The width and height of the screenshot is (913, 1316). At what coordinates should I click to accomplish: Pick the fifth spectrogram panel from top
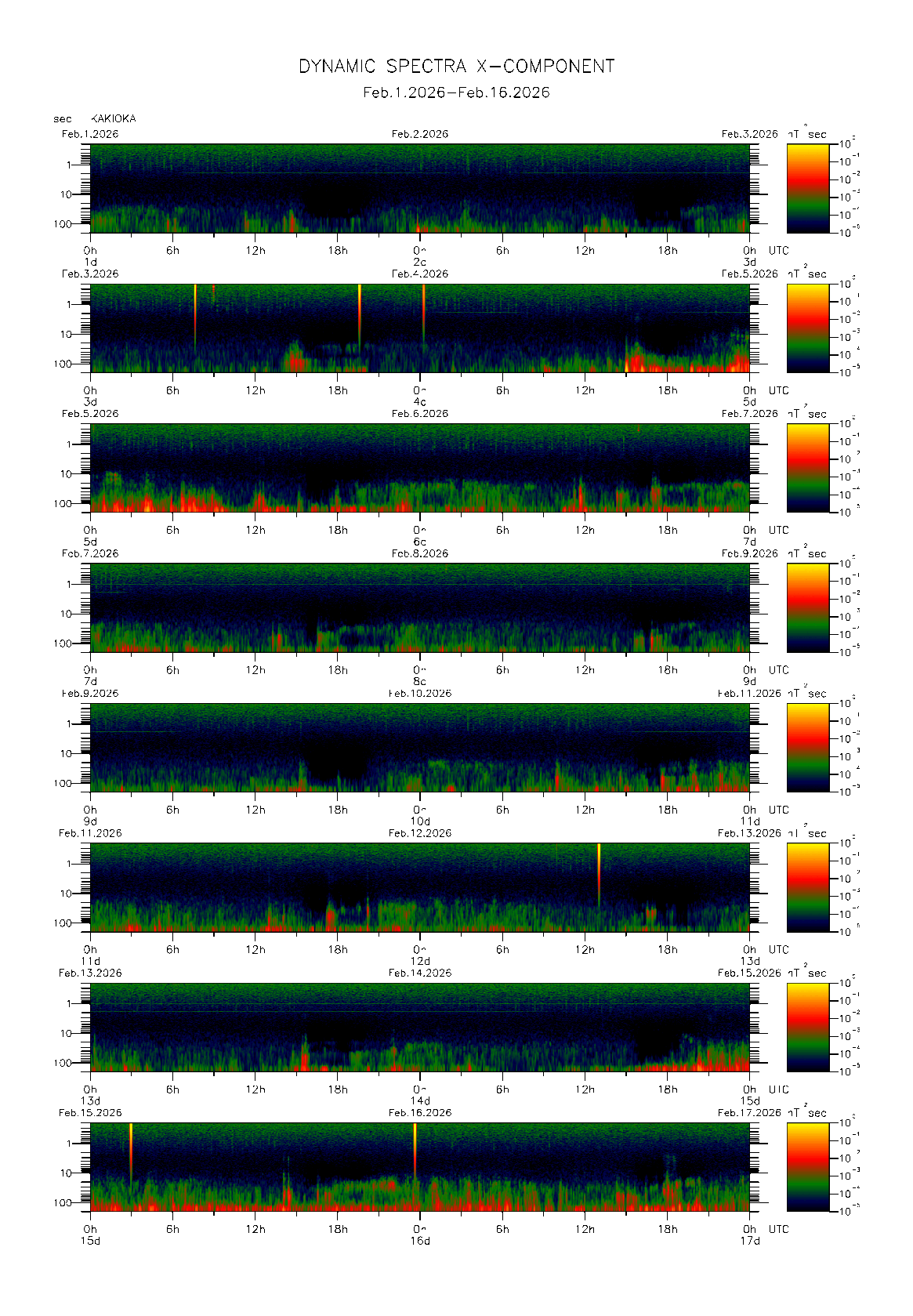point(419,747)
